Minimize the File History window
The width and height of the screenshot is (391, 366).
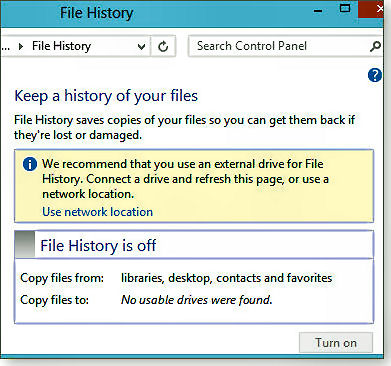[318, 11]
